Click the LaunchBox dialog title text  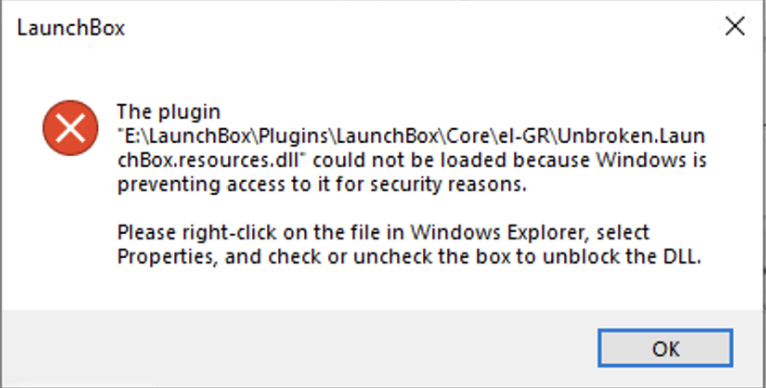(71, 27)
